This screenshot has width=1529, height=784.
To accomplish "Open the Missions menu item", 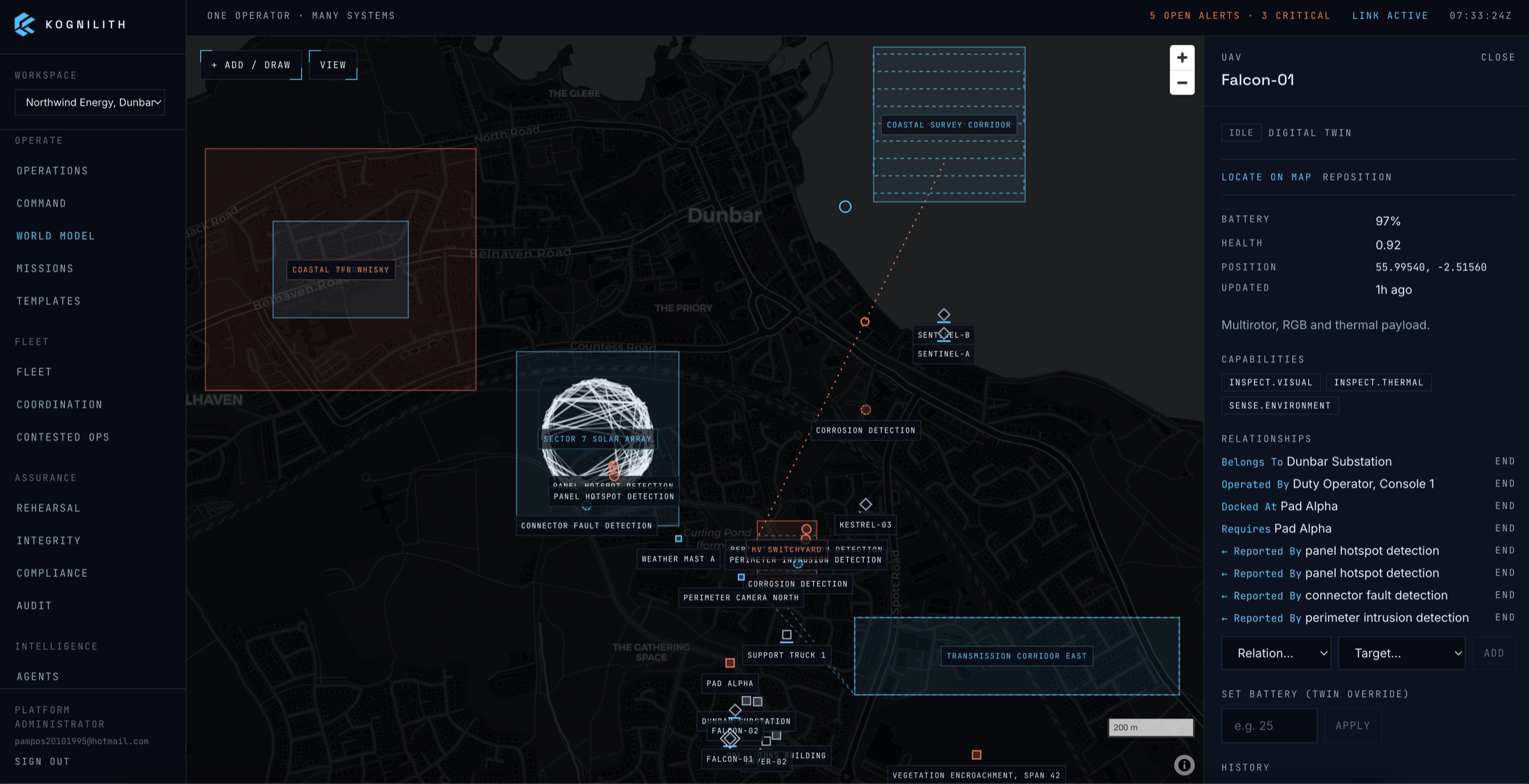I will [45, 268].
